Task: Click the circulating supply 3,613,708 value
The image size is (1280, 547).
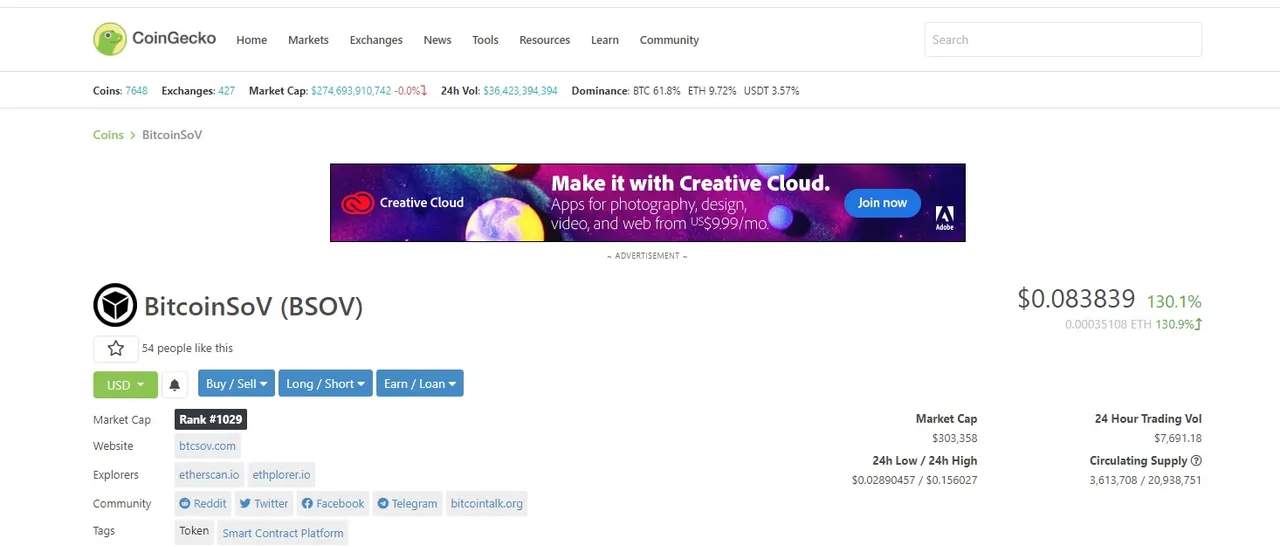Action: [1114, 481]
